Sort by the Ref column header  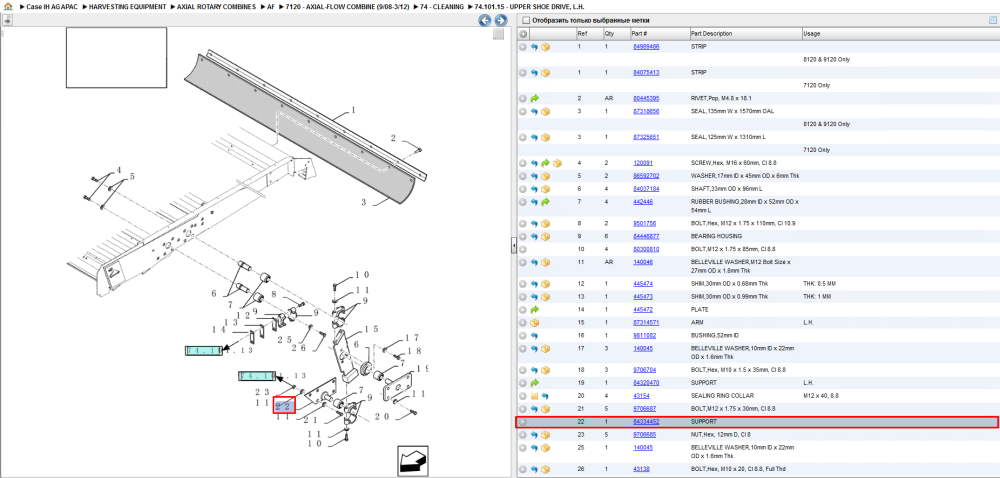pos(589,34)
